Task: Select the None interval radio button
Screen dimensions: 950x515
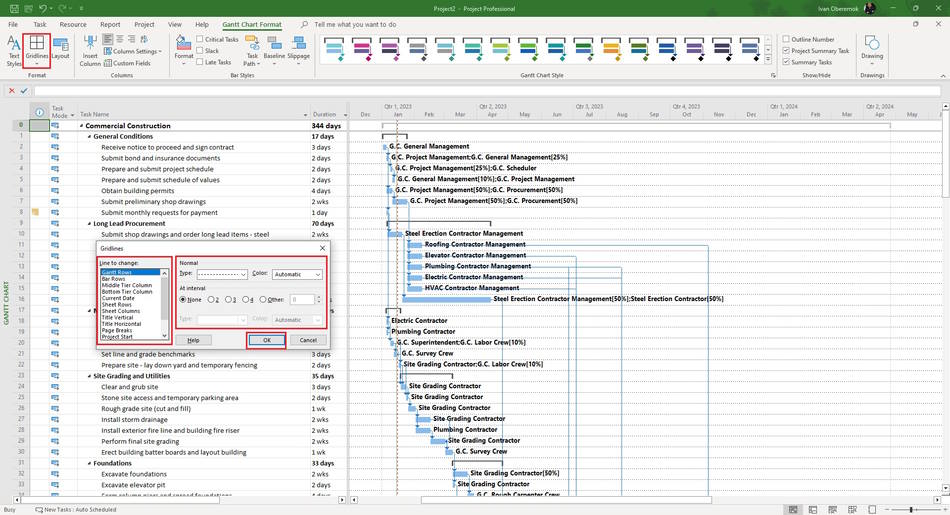Action: (x=183, y=299)
